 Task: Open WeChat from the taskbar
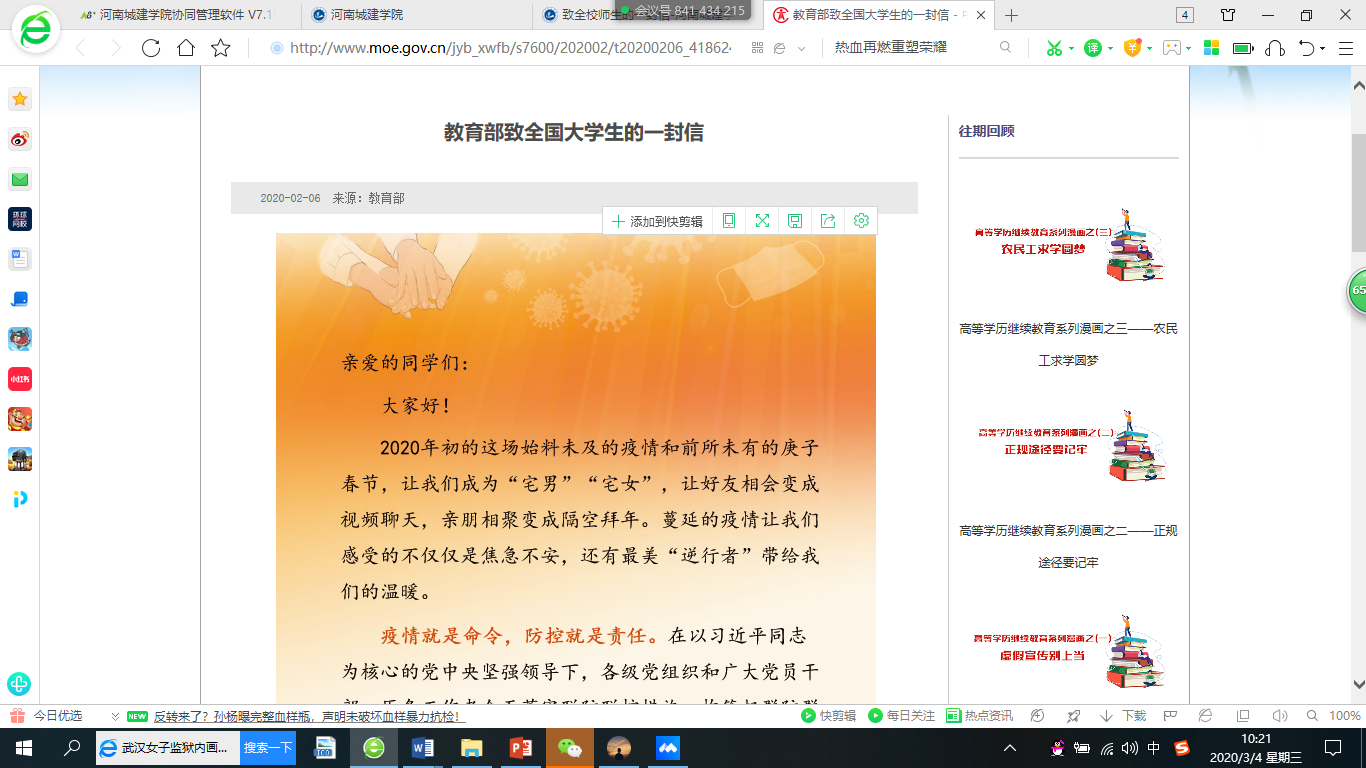(569, 748)
